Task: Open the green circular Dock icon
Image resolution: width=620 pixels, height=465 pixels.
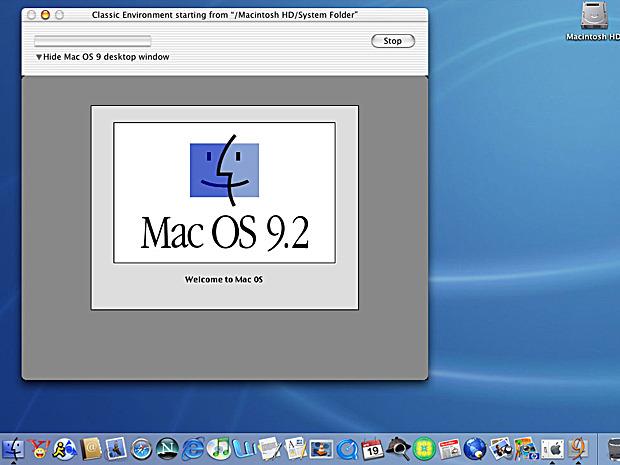Action: pyautogui.click(x=424, y=449)
